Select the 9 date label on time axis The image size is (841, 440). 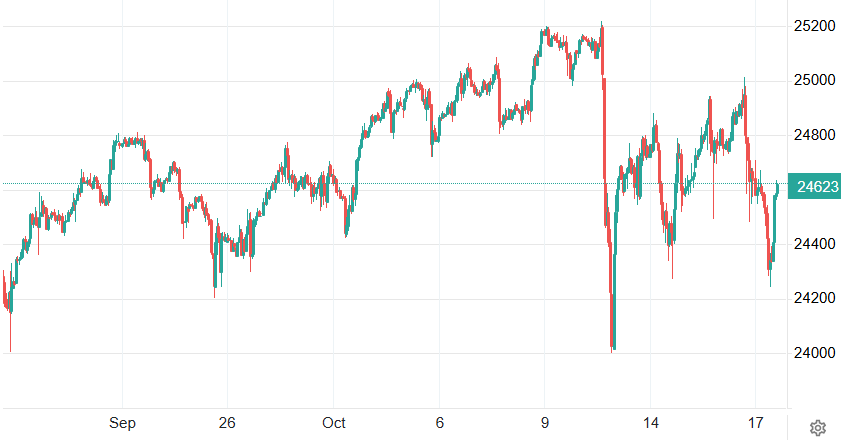[x=545, y=423]
